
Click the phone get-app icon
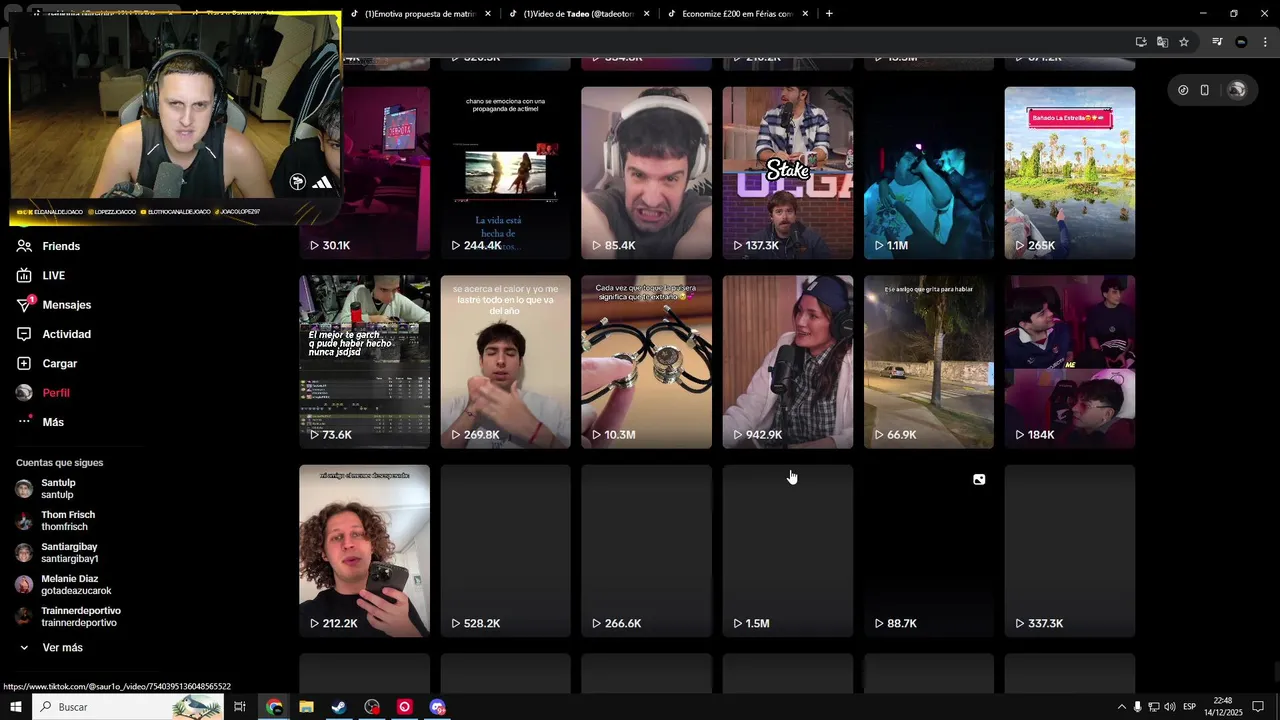tap(1205, 90)
